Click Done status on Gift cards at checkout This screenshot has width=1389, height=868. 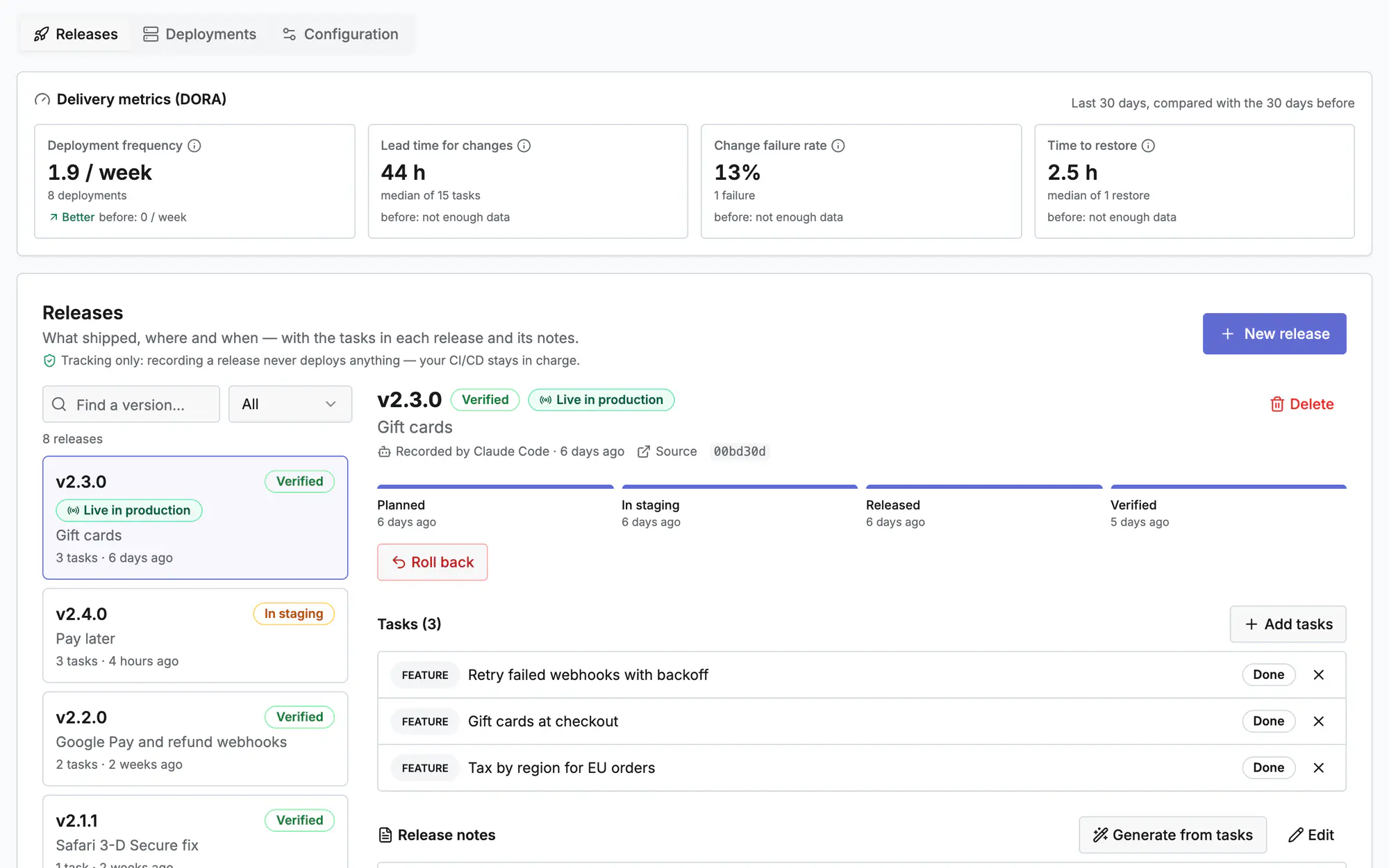[x=1269, y=721]
